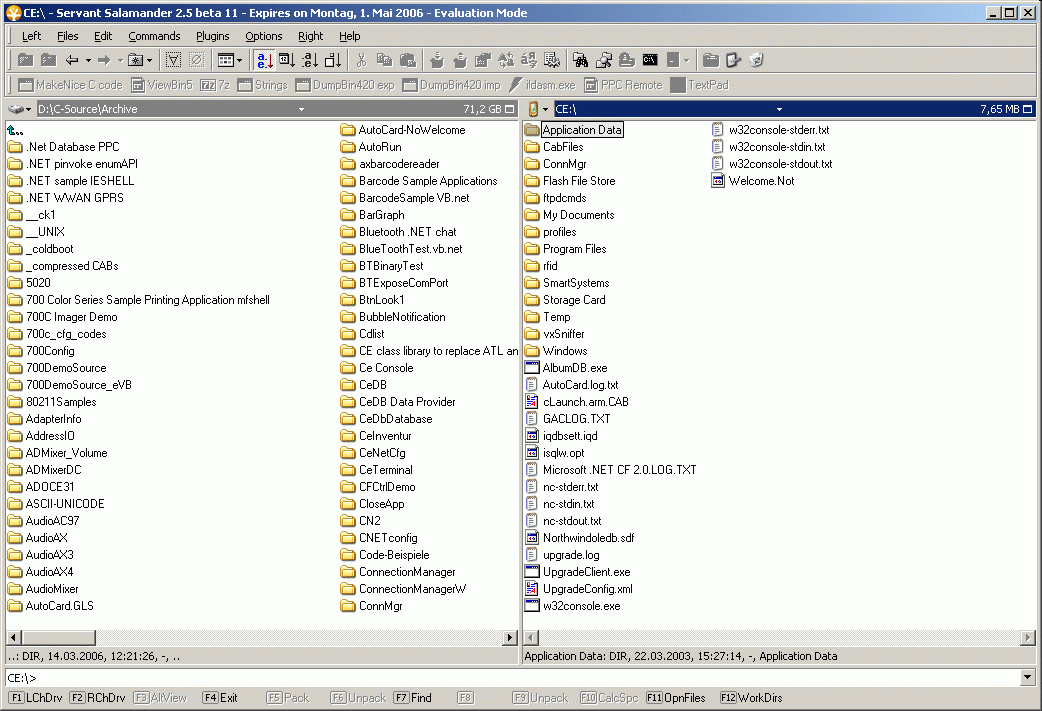Click the Sort by name icon

pyautogui.click(x=264, y=60)
